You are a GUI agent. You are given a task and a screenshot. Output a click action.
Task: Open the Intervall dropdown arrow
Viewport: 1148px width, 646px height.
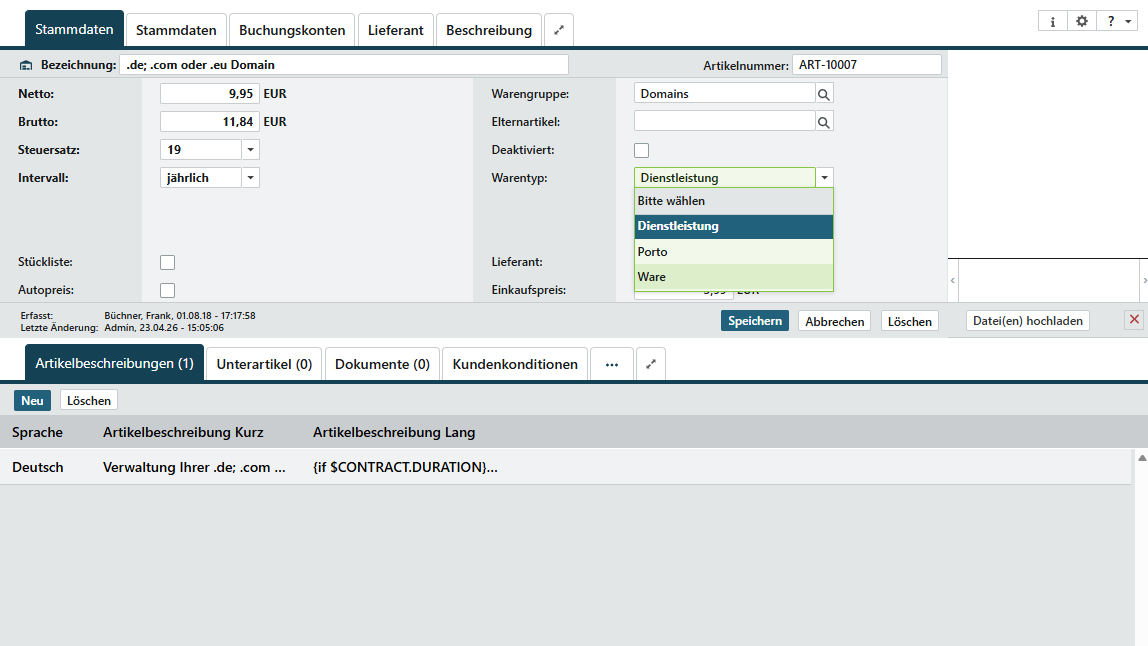tap(250, 178)
